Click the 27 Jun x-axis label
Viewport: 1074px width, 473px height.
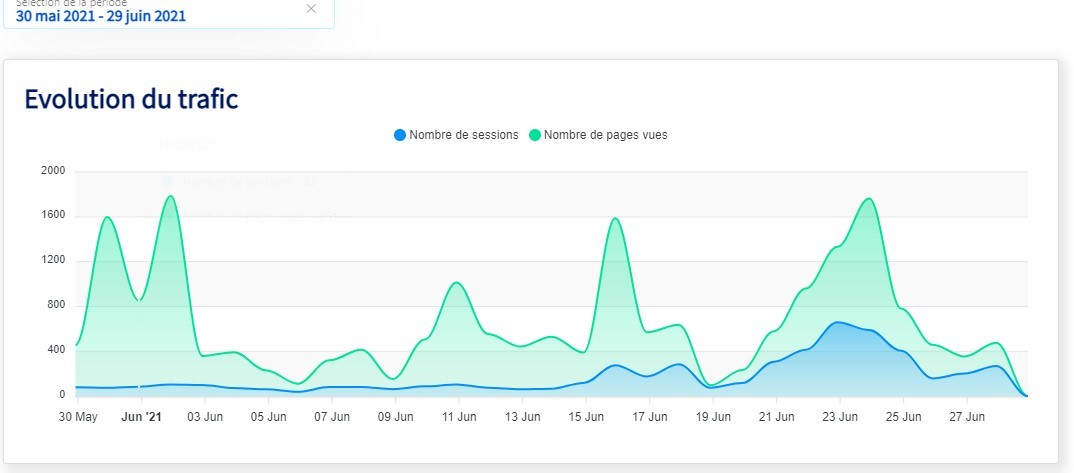(x=966, y=416)
